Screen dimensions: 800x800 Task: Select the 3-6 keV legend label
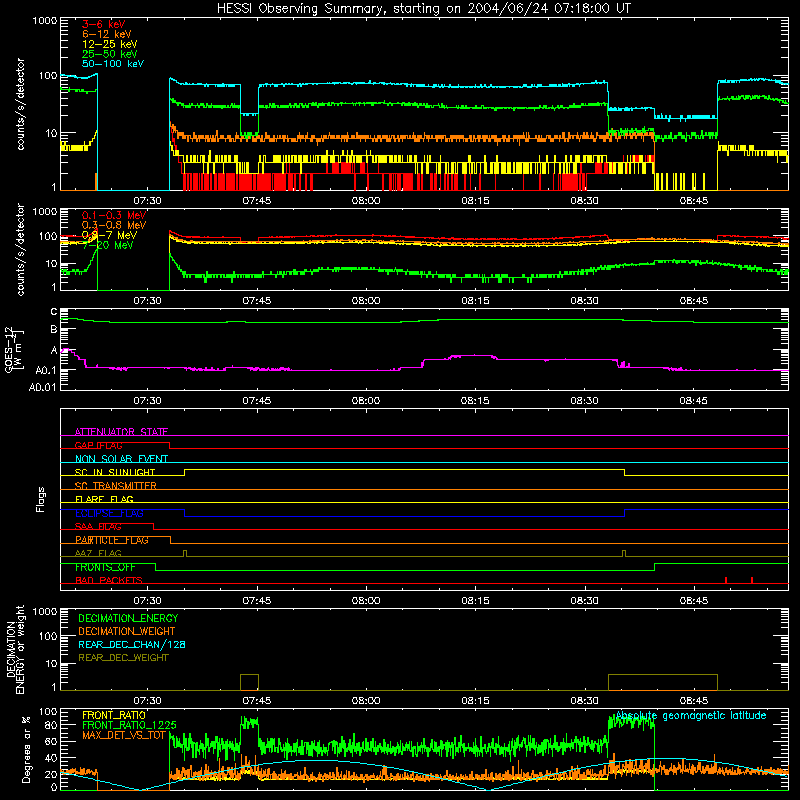tap(104, 24)
